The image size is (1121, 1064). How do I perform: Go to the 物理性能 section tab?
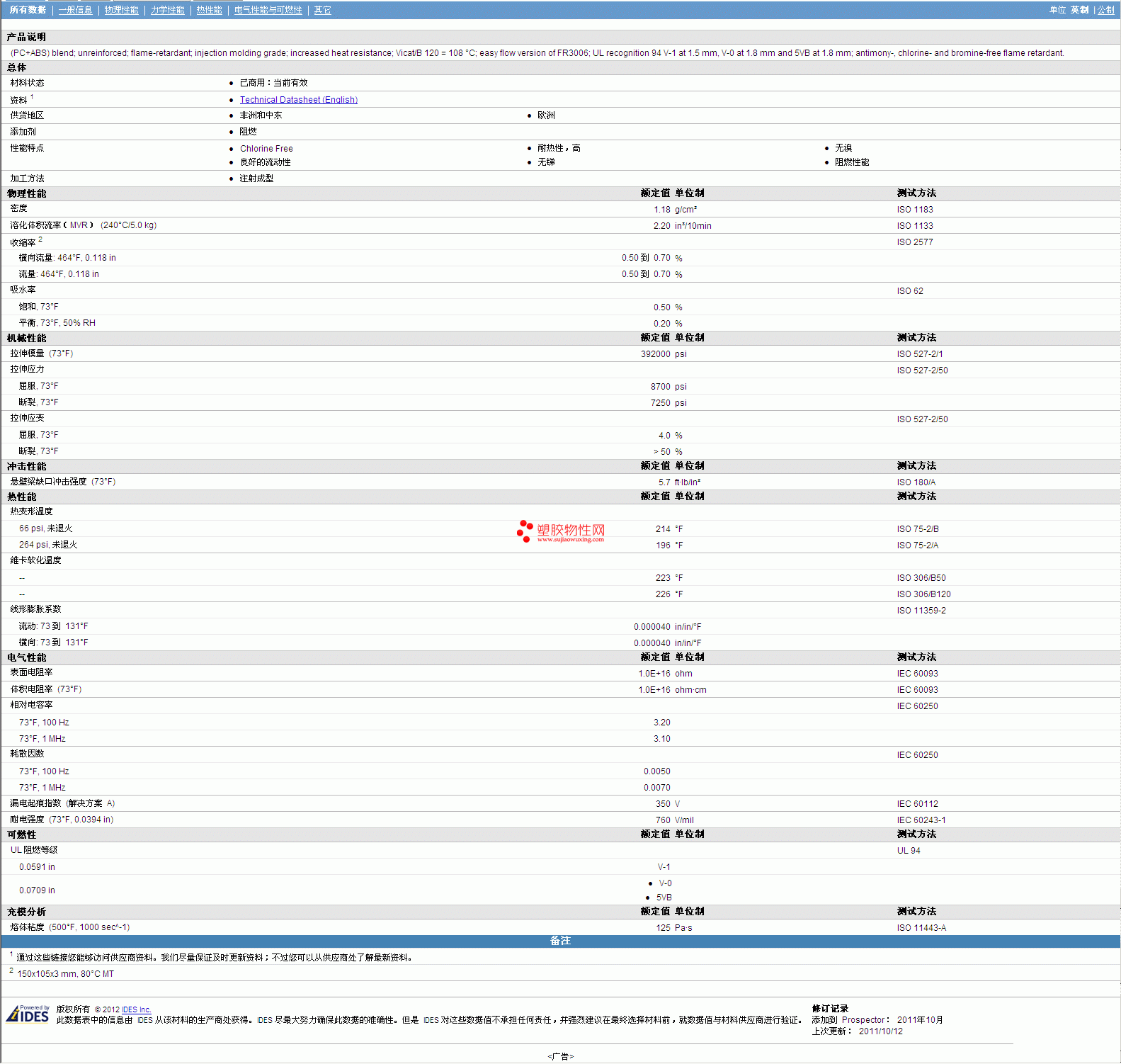click(121, 10)
